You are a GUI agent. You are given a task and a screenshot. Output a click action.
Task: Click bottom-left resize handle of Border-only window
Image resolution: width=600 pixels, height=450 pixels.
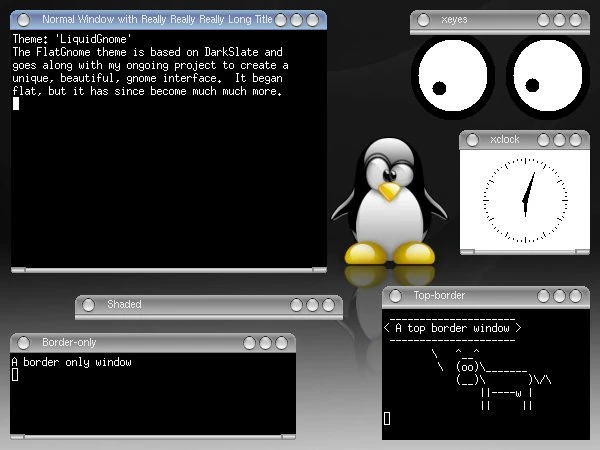click(x=18, y=437)
